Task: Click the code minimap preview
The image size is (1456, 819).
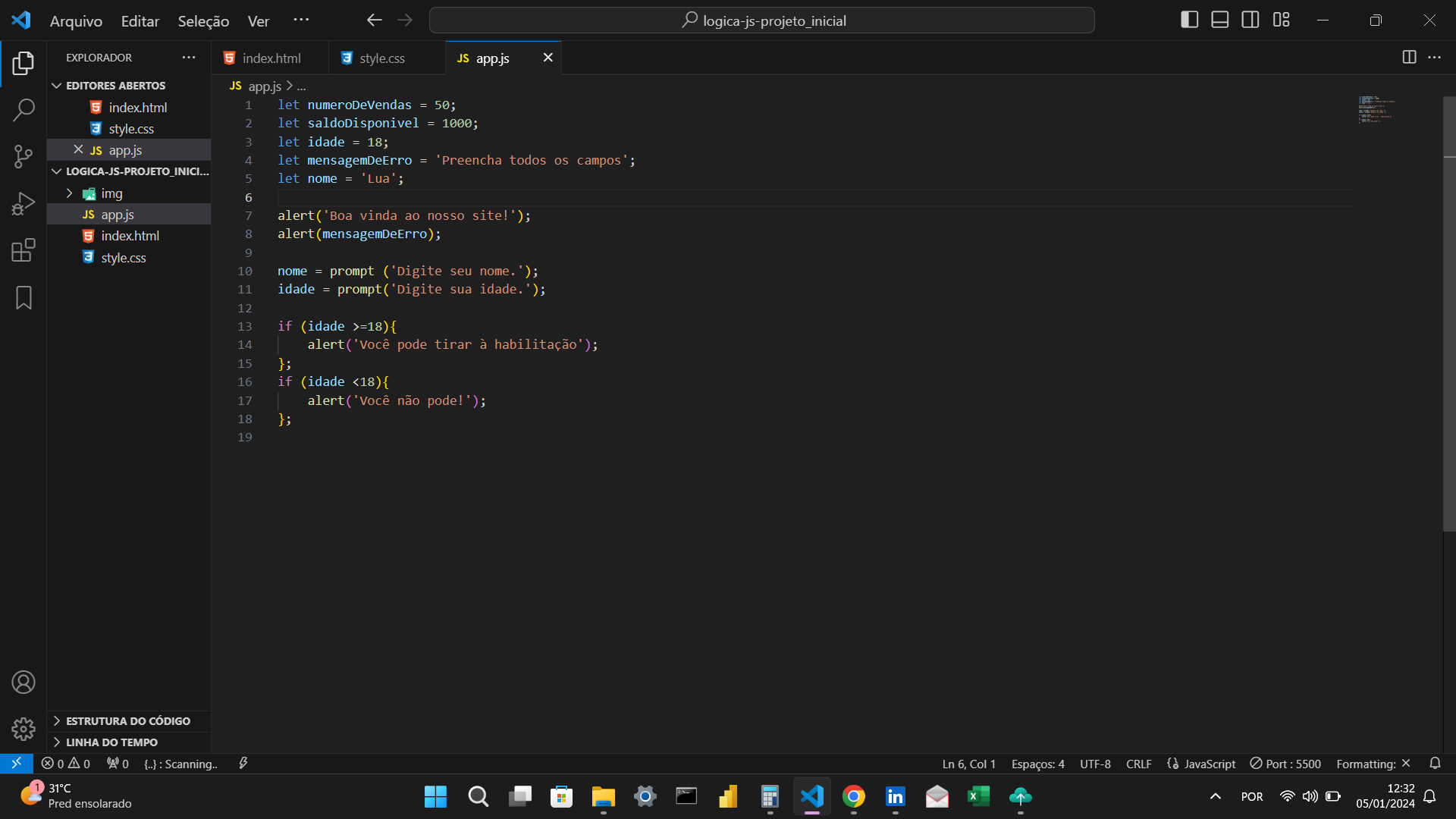Action: (x=1377, y=110)
